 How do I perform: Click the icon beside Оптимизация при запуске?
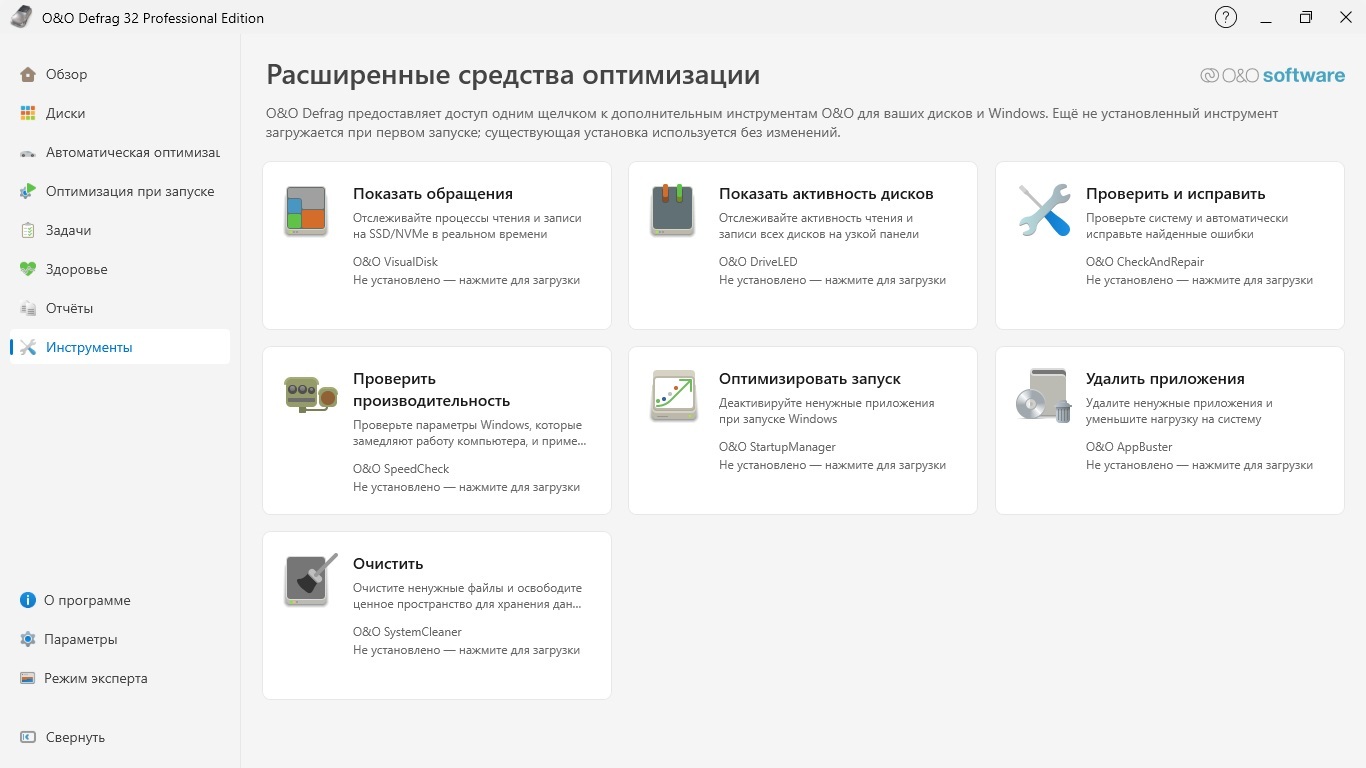click(28, 191)
